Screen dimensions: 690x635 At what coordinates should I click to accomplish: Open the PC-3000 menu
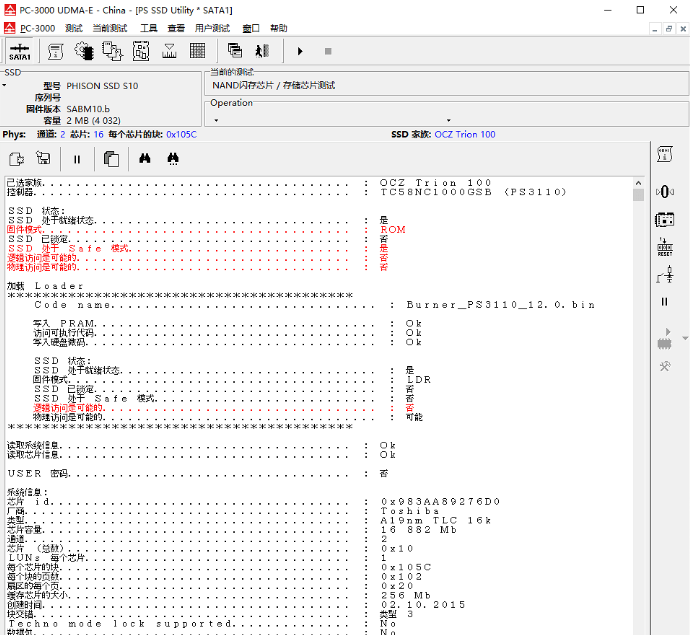37,28
